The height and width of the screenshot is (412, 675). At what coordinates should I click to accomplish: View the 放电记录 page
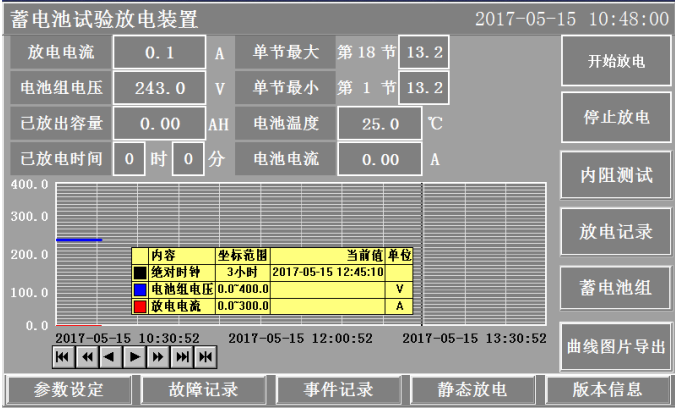click(616, 232)
